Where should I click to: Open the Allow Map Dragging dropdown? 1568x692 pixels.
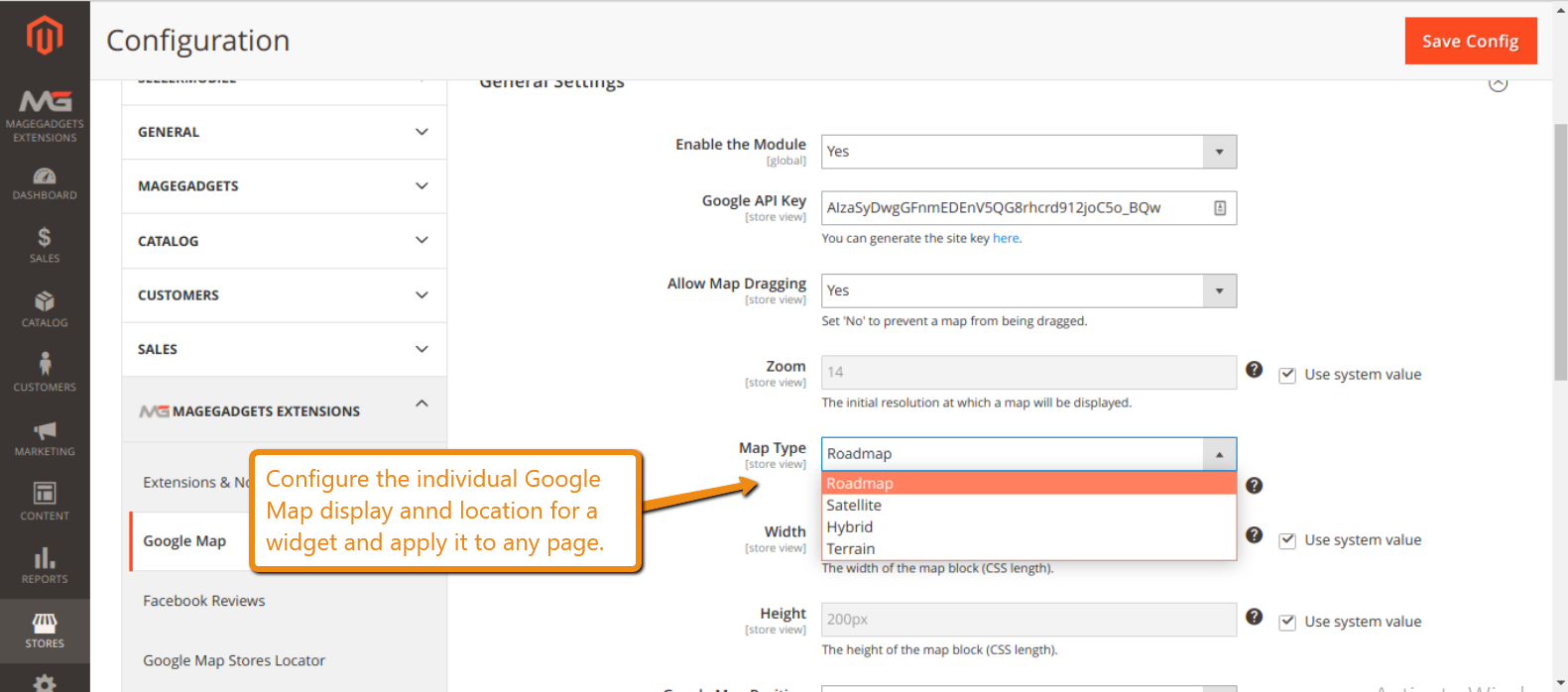click(x=1028, y=290)
